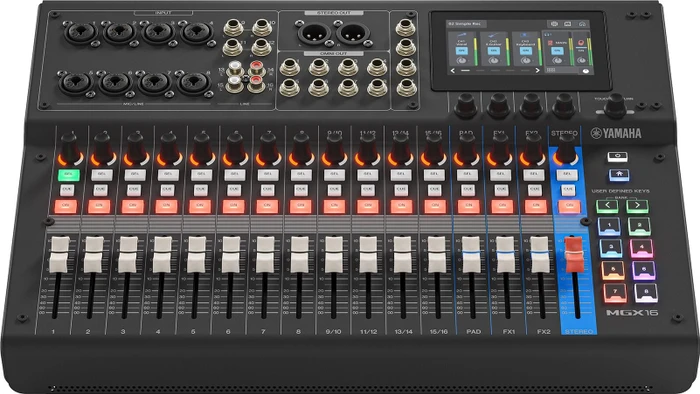
Task: Tap the settings icon on the touchscreen top bar
Action: coord(554,24)
